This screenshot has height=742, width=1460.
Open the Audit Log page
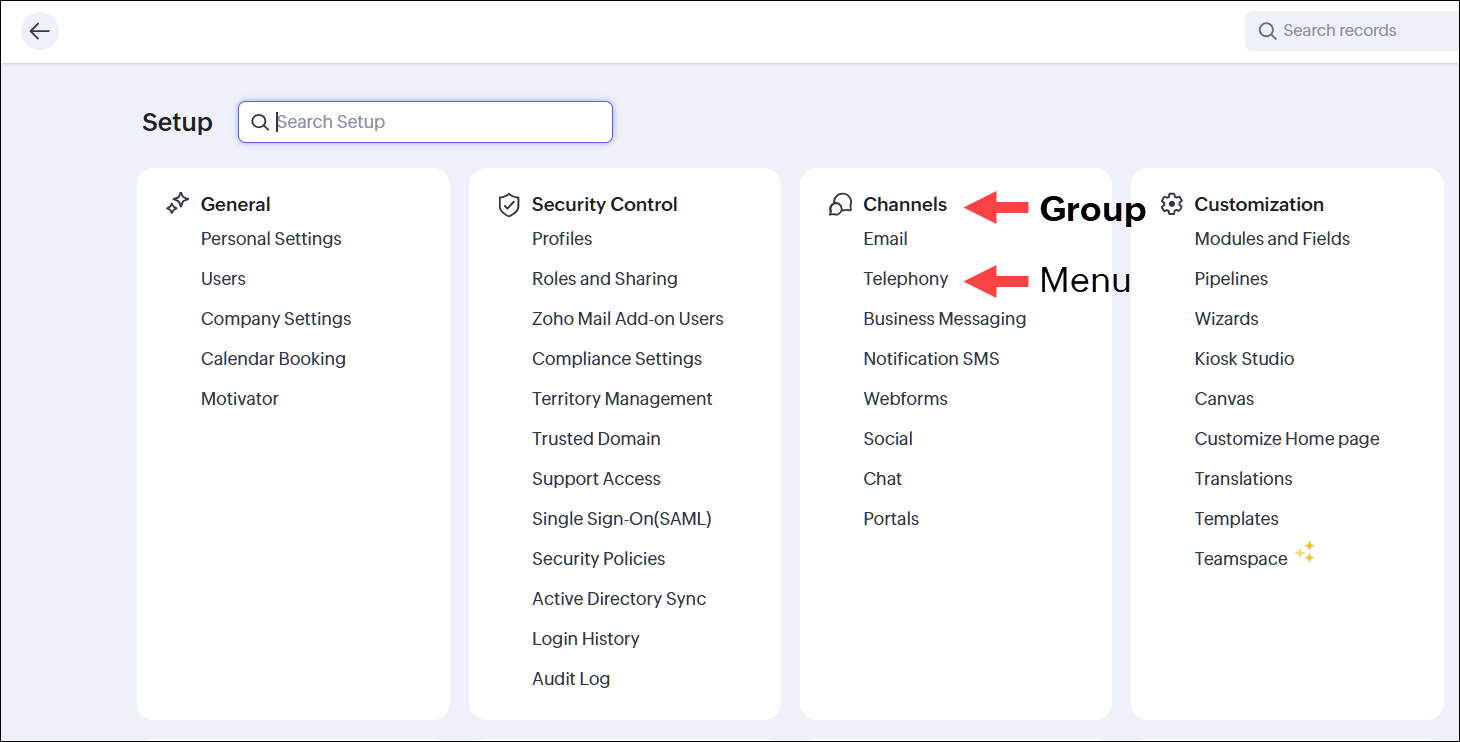point(570,679)
